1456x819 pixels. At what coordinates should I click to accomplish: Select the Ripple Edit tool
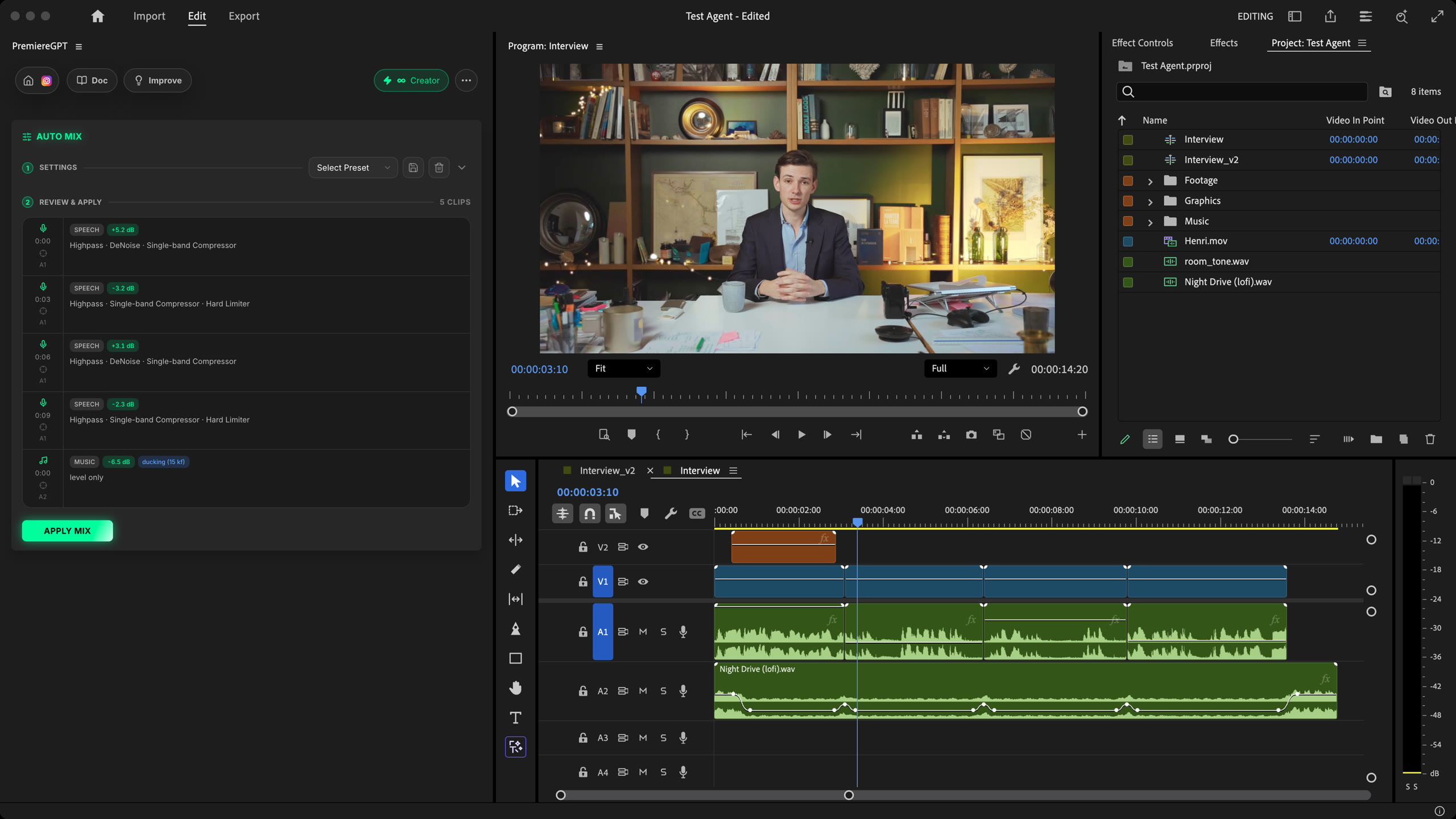coord(515,540)
